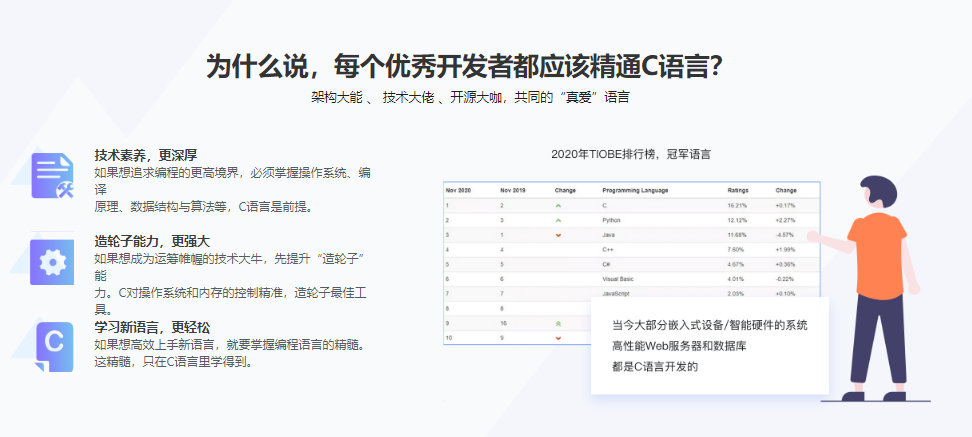972x437 pixels.
Task: Click the +0.17% change value
Action: [x=785, y=205]
